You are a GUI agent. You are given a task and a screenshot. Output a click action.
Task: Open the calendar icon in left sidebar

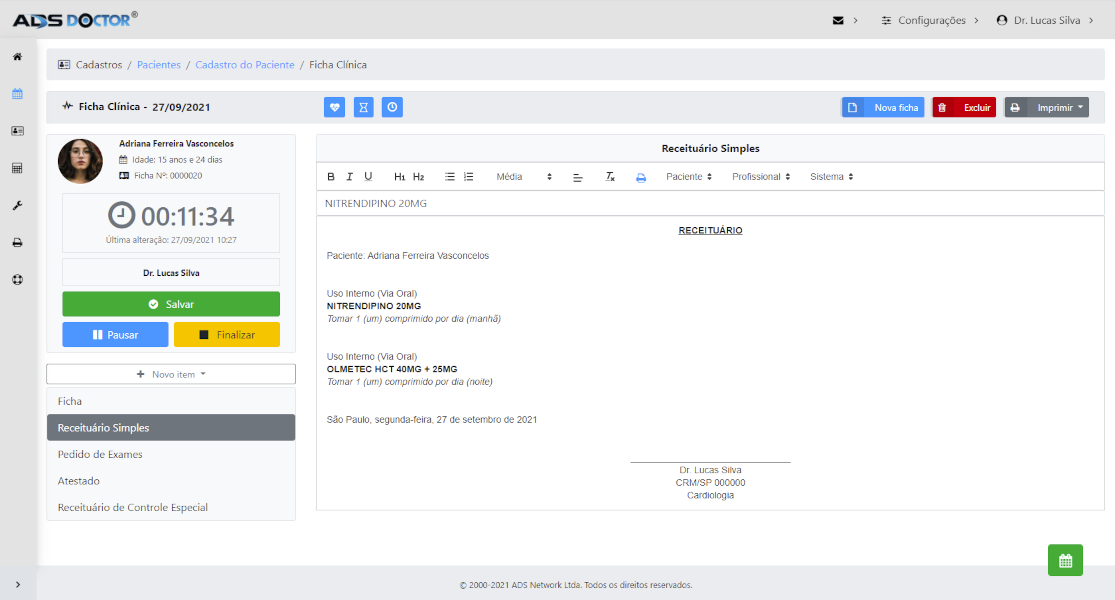(18, 94)
